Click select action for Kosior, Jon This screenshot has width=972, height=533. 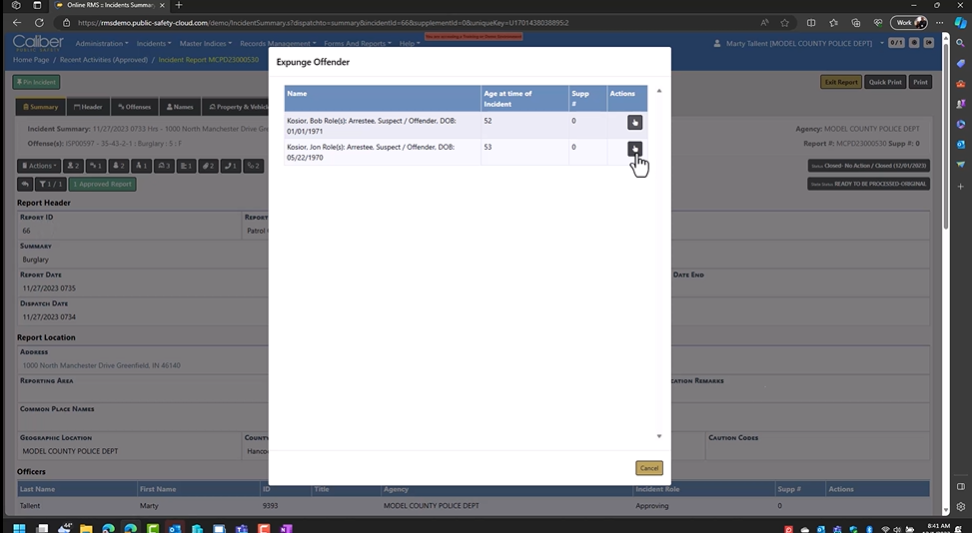[634, 148]
